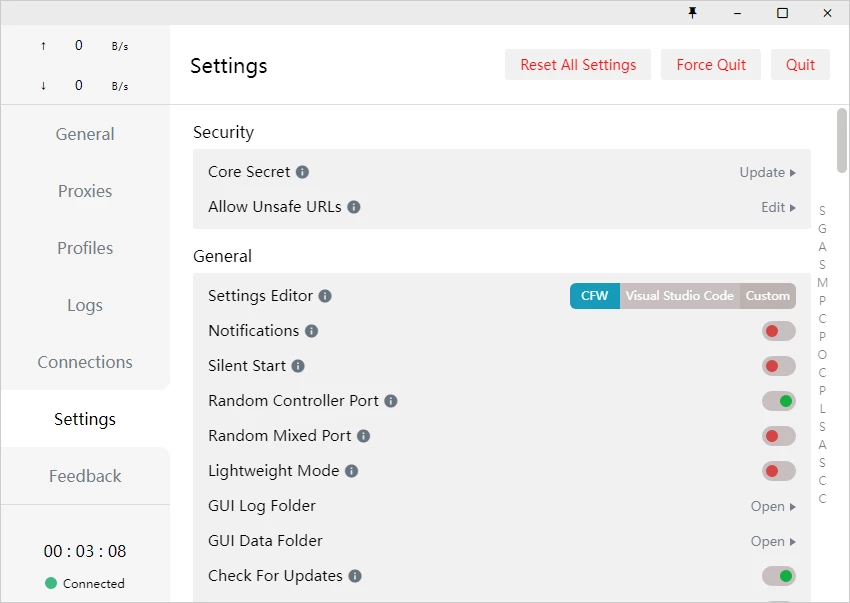The image size is (850, 603).
Task: Click the Force Quit button
Action: click(711, 65)
